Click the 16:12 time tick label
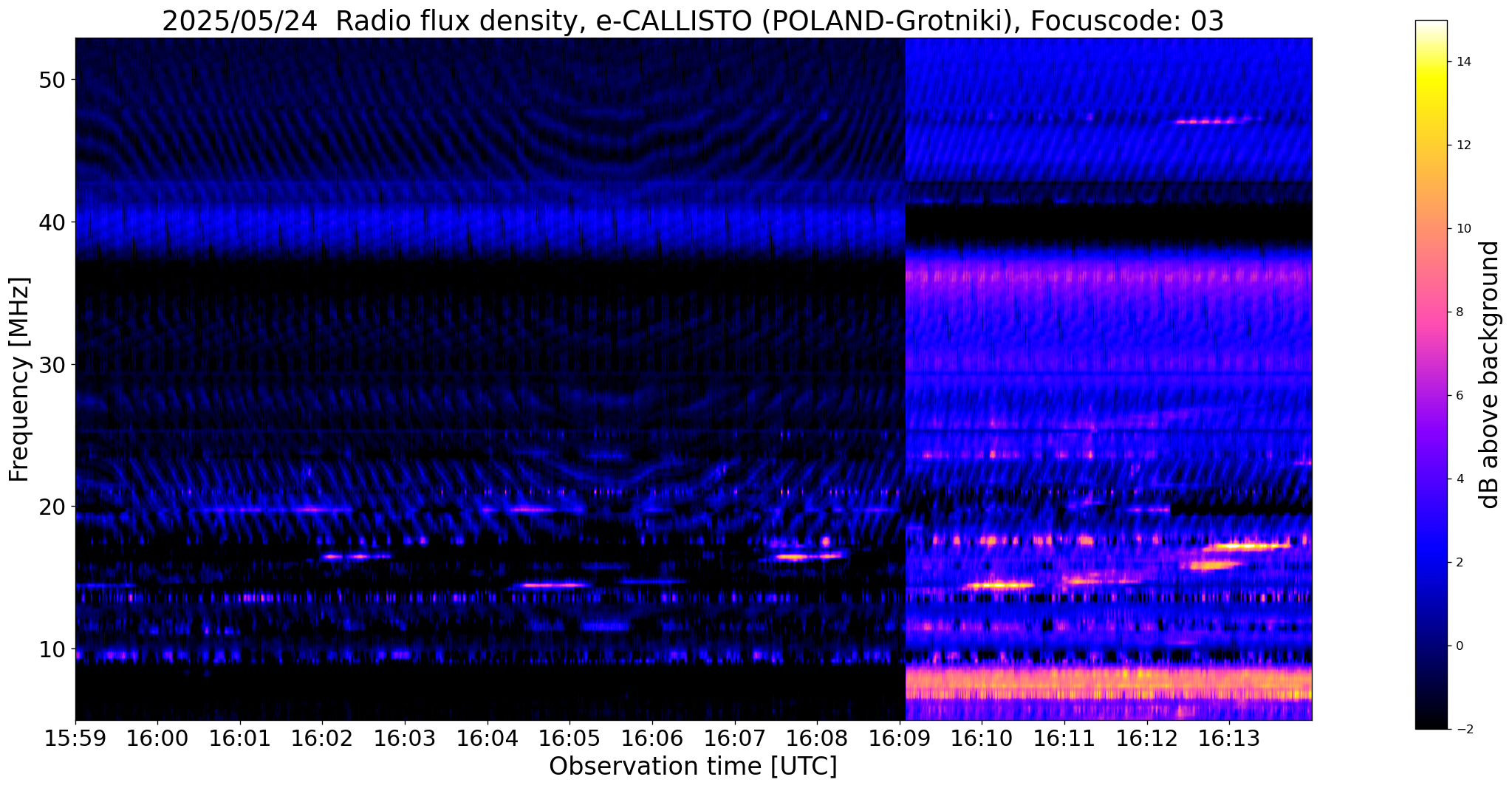This screenshot has width=1512, height=788. coord(1147,739)
